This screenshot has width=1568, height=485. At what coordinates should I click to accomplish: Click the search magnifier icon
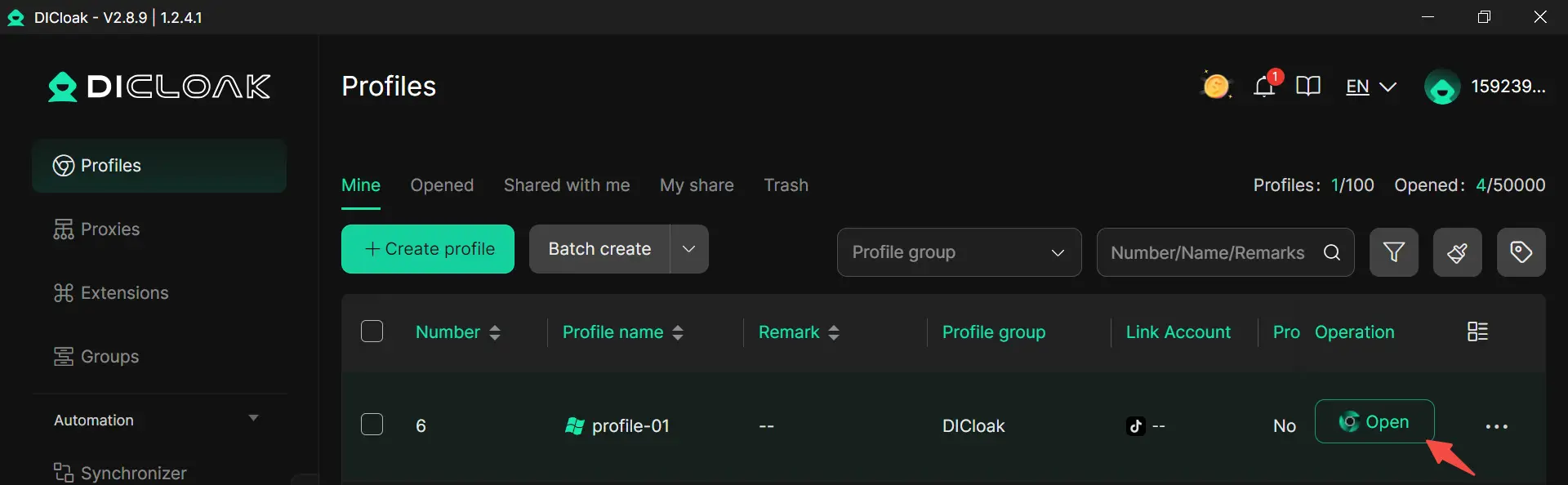(x=1331, y=252)
